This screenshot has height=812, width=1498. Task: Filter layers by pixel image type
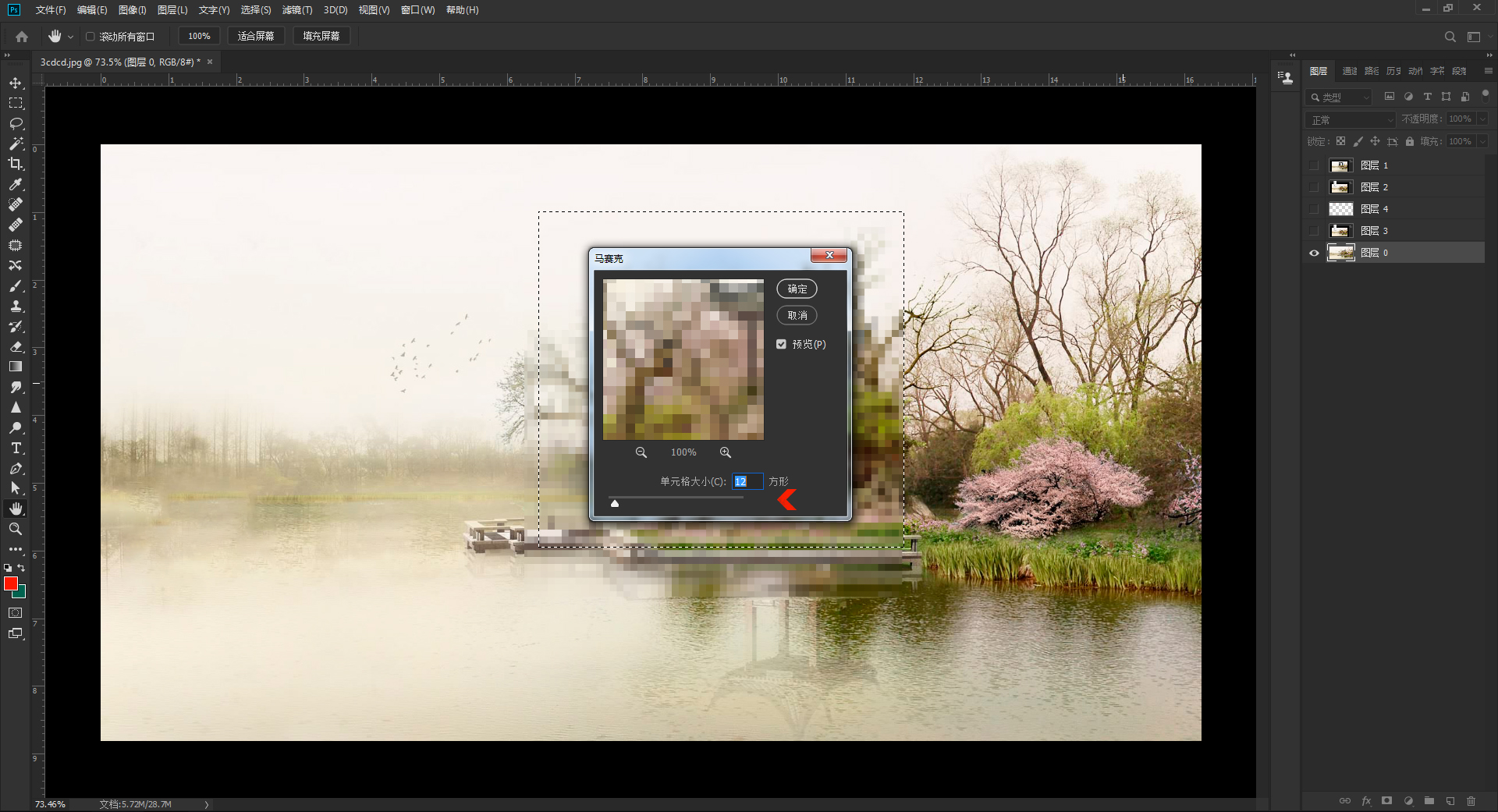(1390, 97)
